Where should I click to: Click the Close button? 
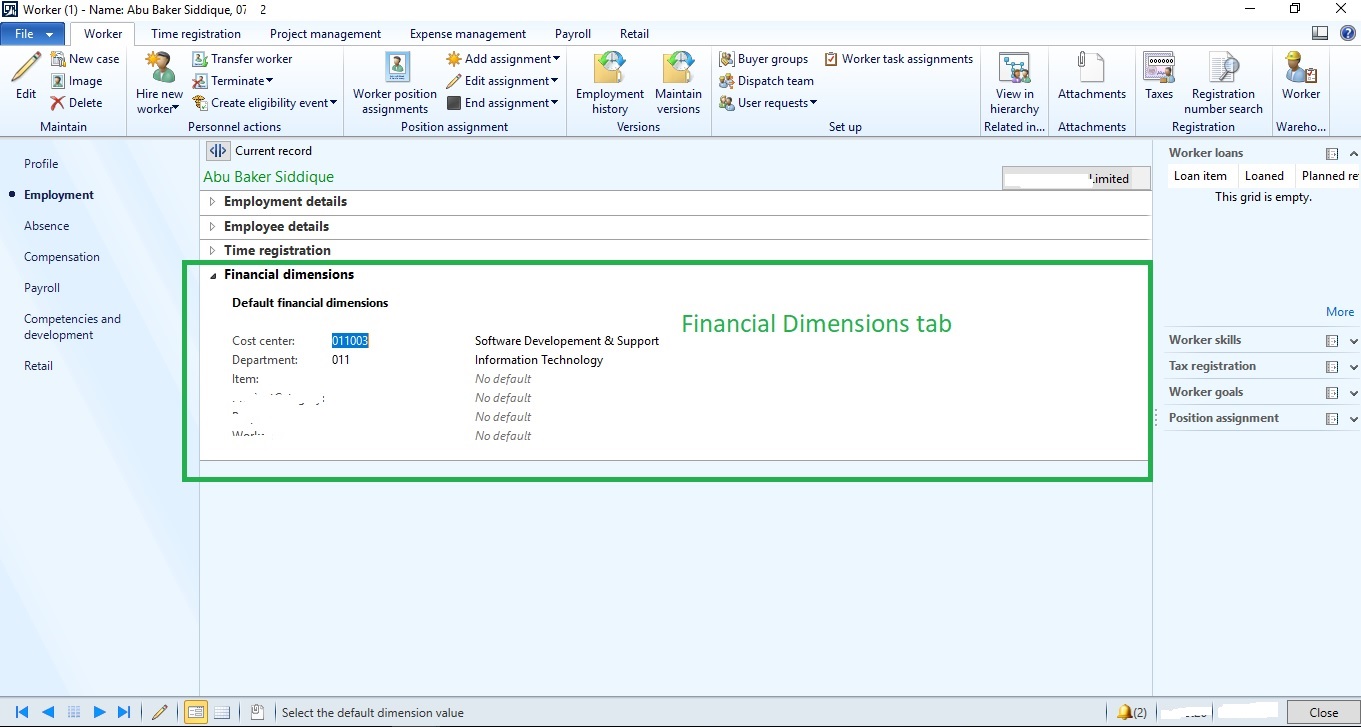pos(1323,712)
